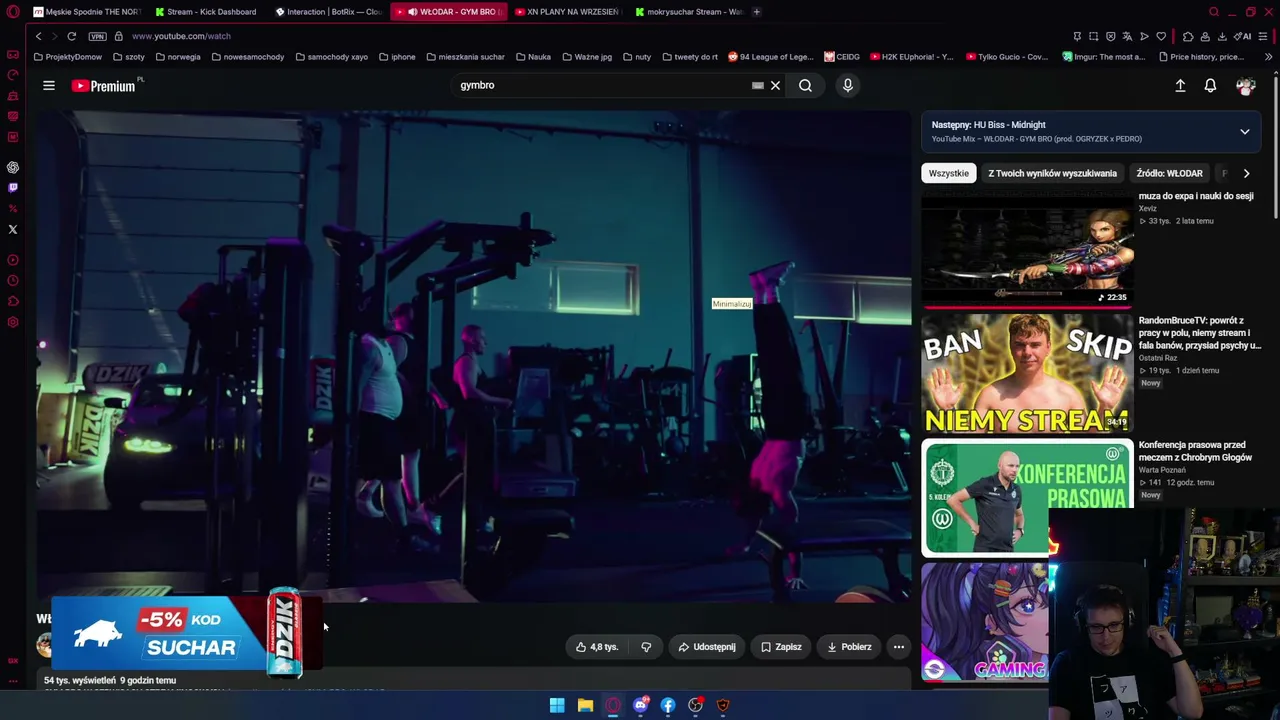This screenshot has height=720, width=1280.
Task: Open File Explorer from the taskbar
Action: [x=585, y=706]
